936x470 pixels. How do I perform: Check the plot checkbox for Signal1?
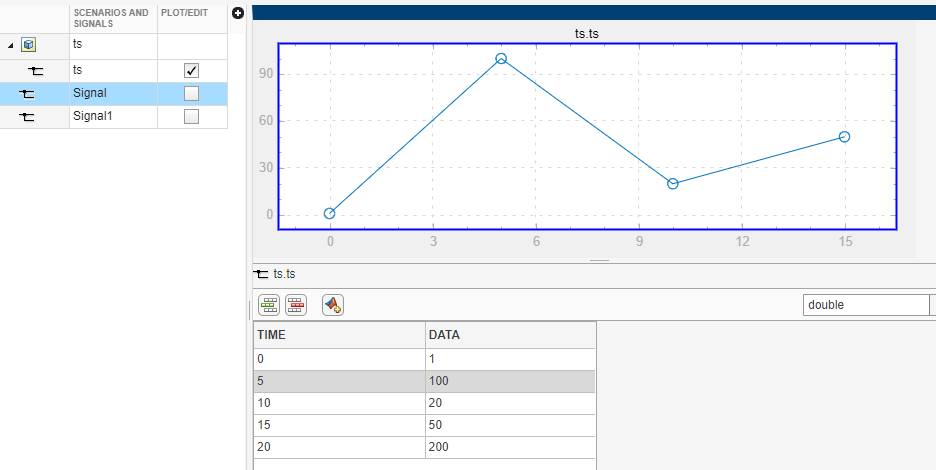tap(191, 116)
